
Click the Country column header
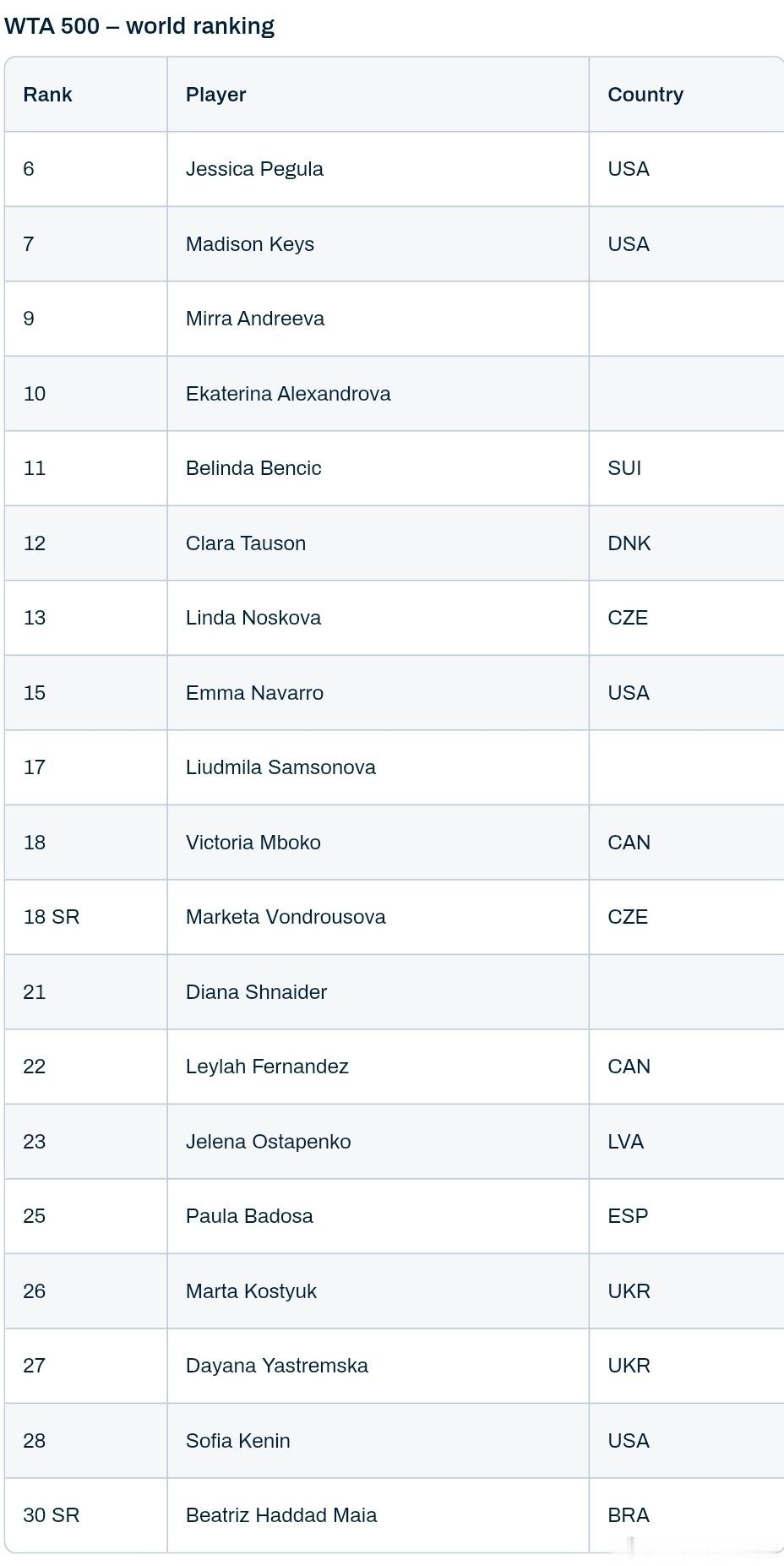pyautogui.click(x=645, y=95)
